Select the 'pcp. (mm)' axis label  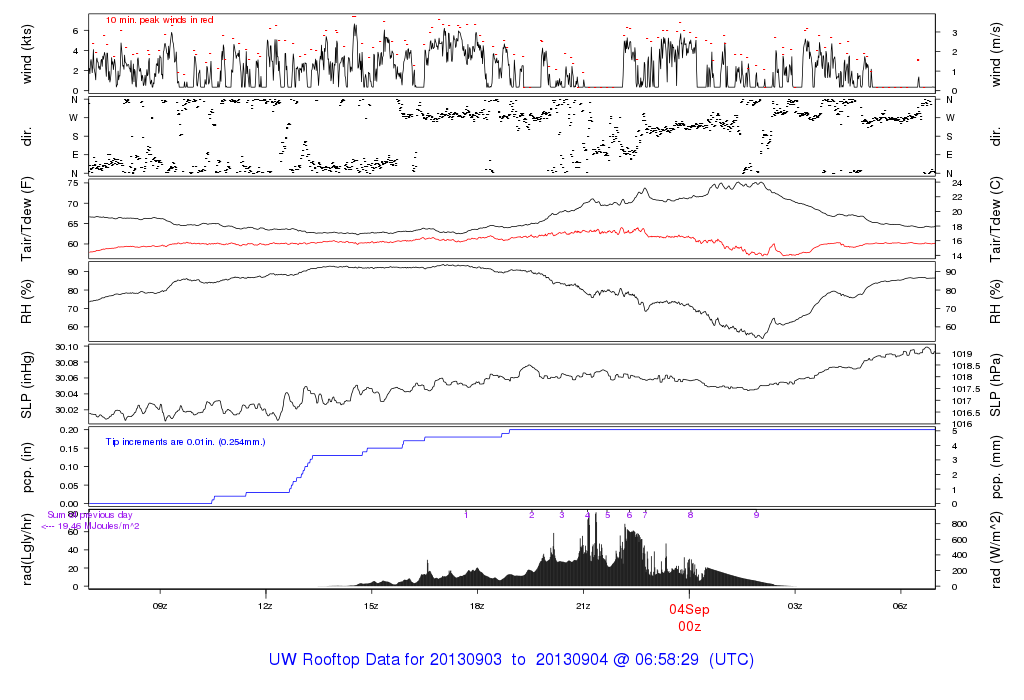click(995, 468)
